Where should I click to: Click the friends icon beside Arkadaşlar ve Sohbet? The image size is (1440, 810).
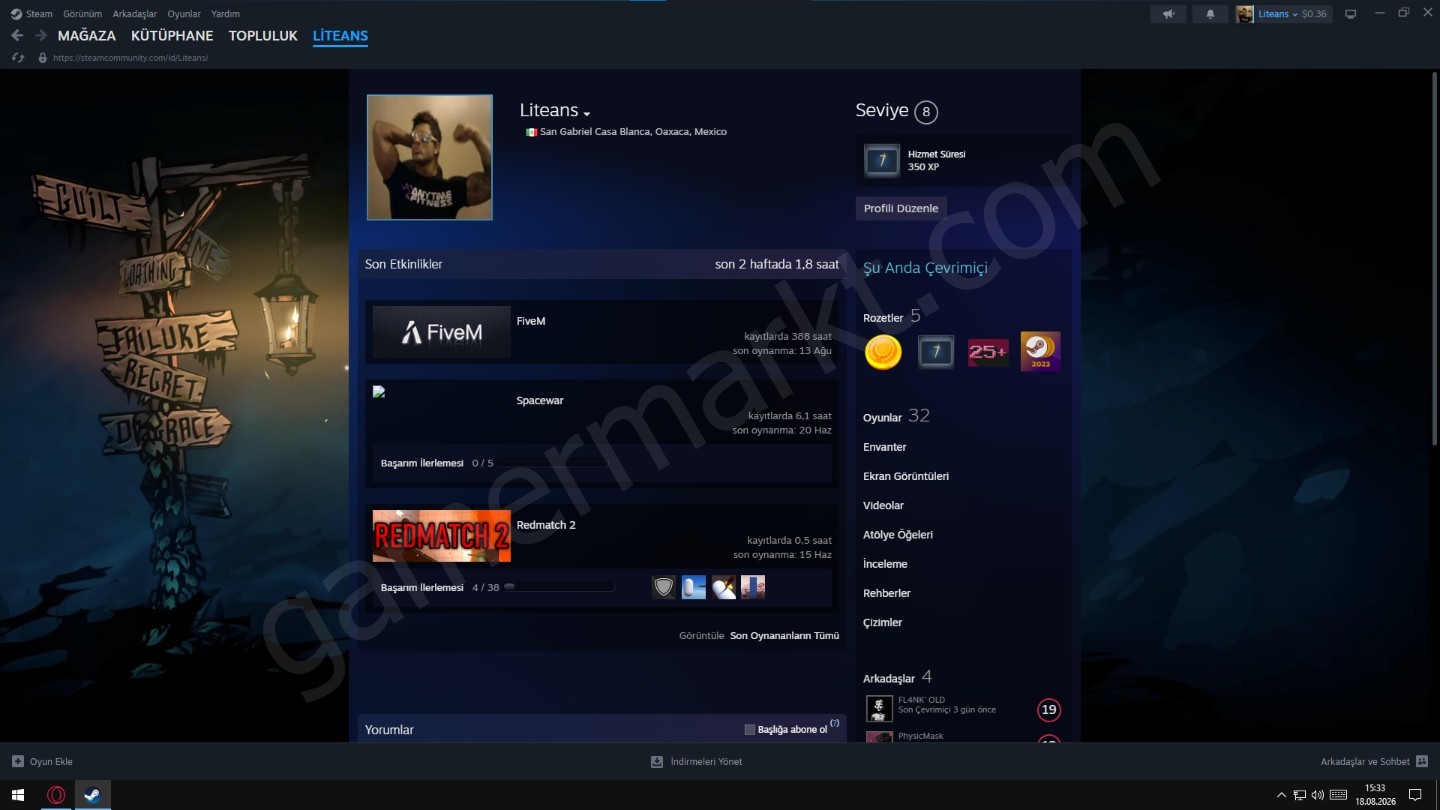pos(1421,761)
